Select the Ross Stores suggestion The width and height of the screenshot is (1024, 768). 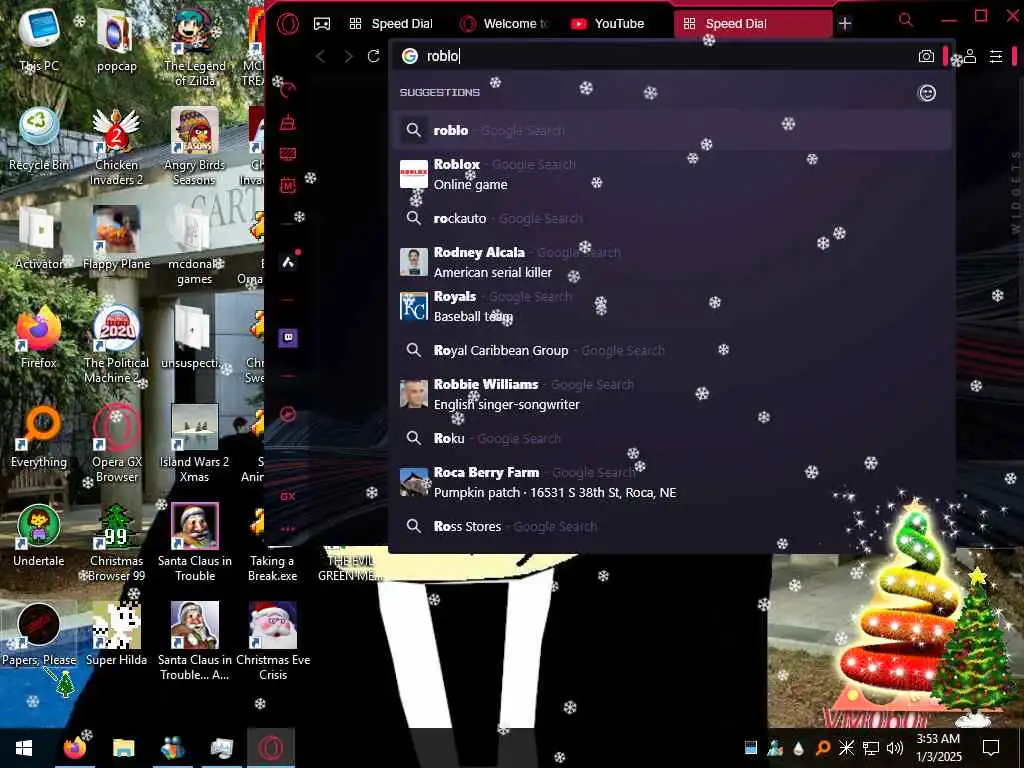673,526
